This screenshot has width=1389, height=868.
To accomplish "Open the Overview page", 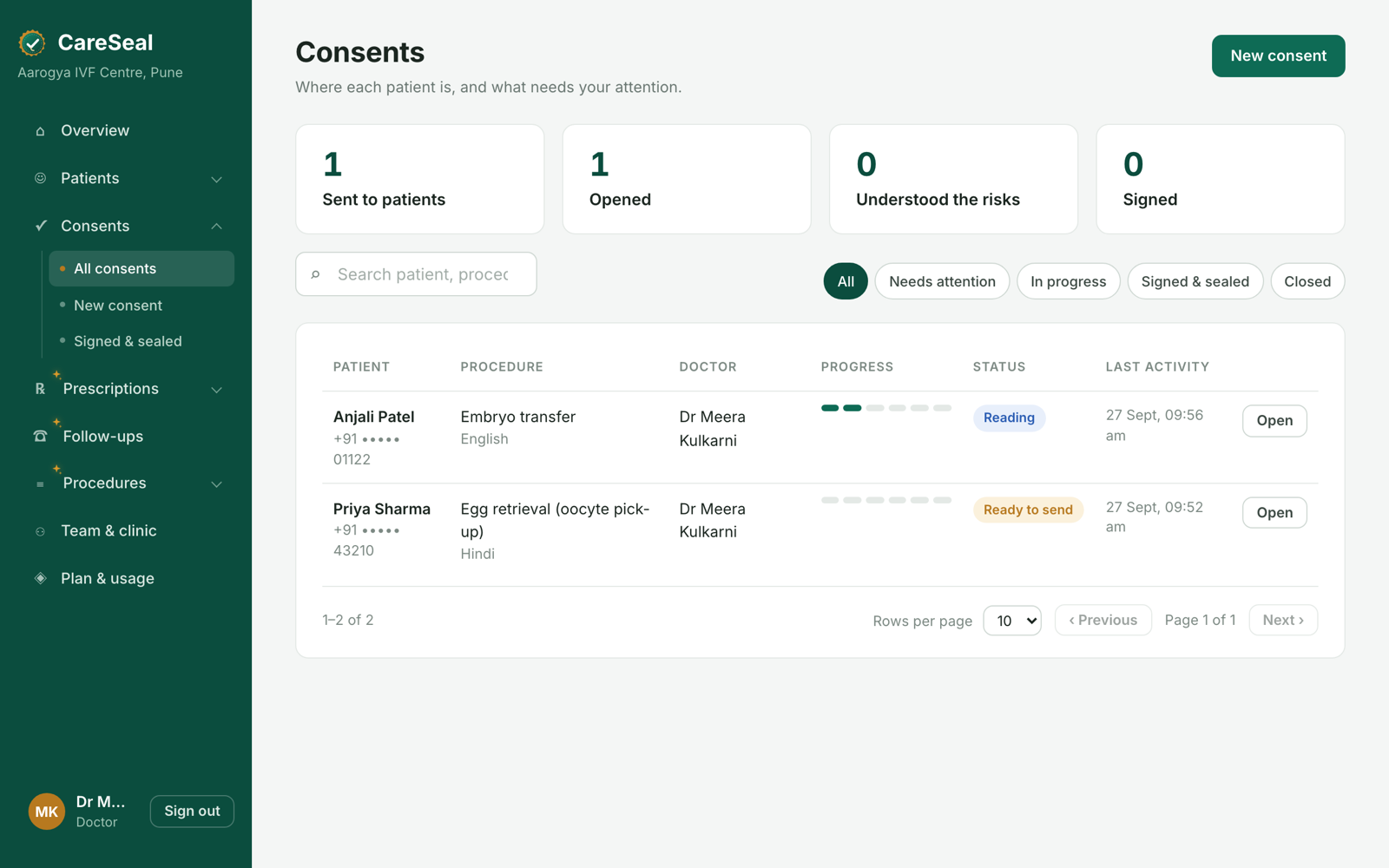I will (x=126, y=131).
